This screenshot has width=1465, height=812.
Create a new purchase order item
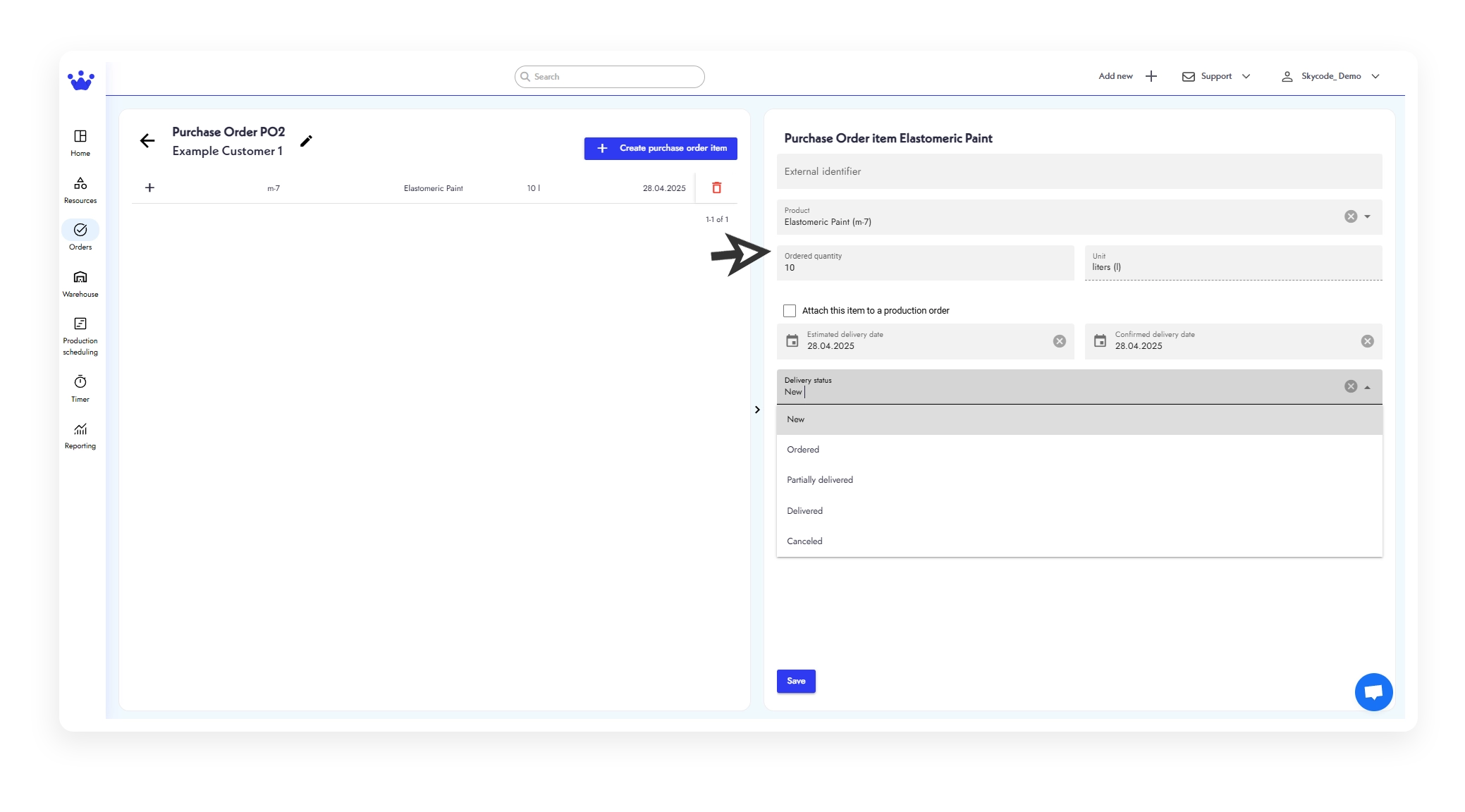click(660, 148)
